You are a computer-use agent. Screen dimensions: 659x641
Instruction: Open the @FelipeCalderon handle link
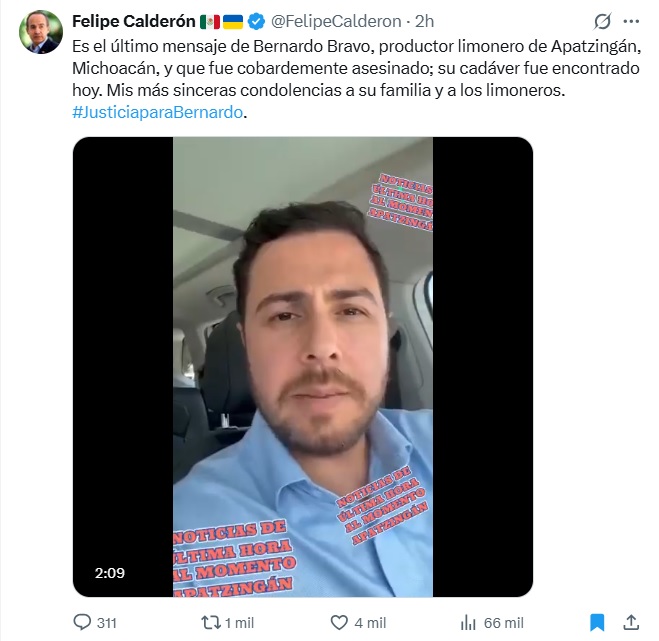coord(336,21)
